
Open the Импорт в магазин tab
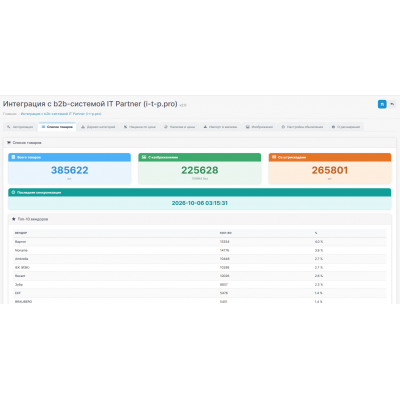[220, 127]
